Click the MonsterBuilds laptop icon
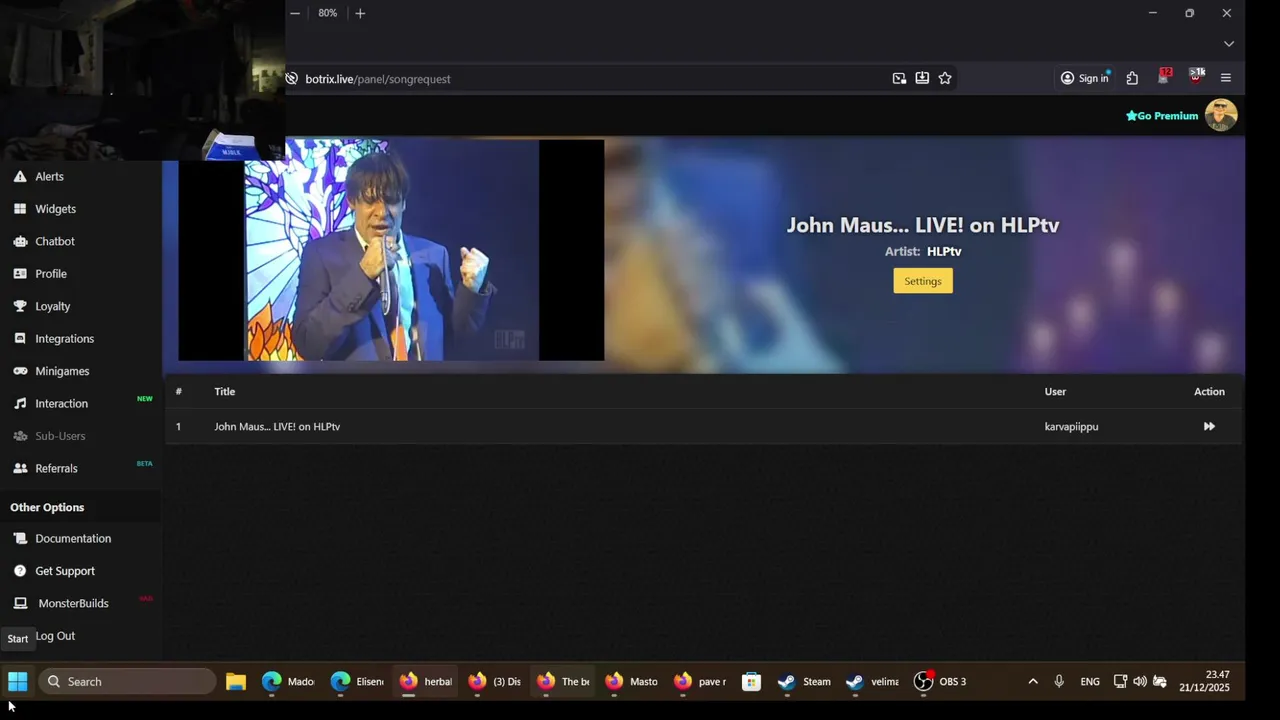 click(20, 603)
